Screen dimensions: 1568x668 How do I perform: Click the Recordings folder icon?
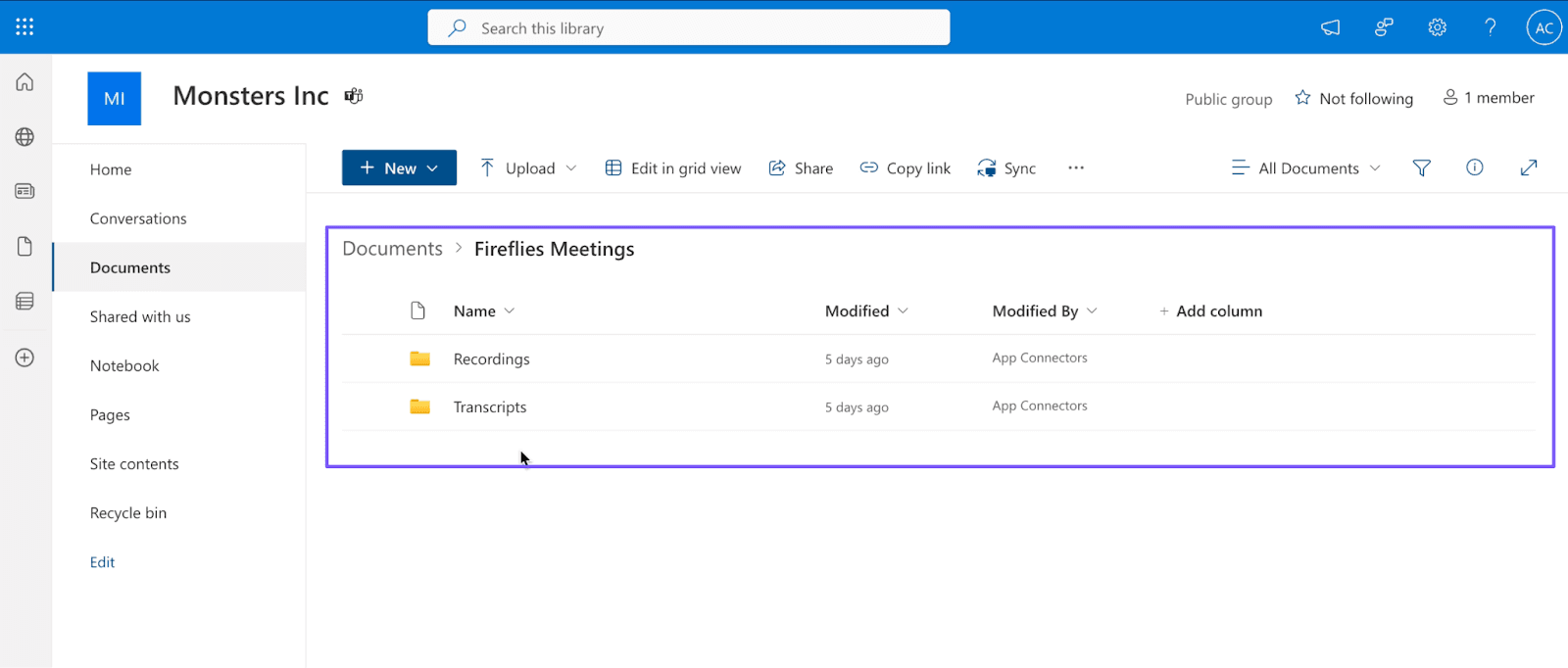(x=419, y=358)
